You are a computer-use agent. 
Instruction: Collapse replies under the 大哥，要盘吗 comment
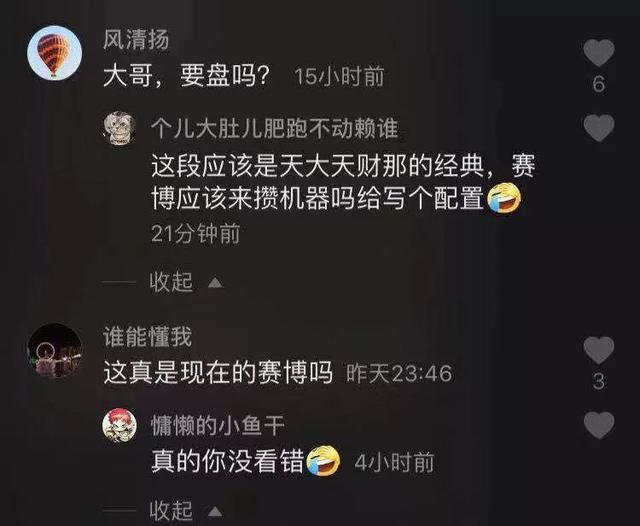[171, 282]
